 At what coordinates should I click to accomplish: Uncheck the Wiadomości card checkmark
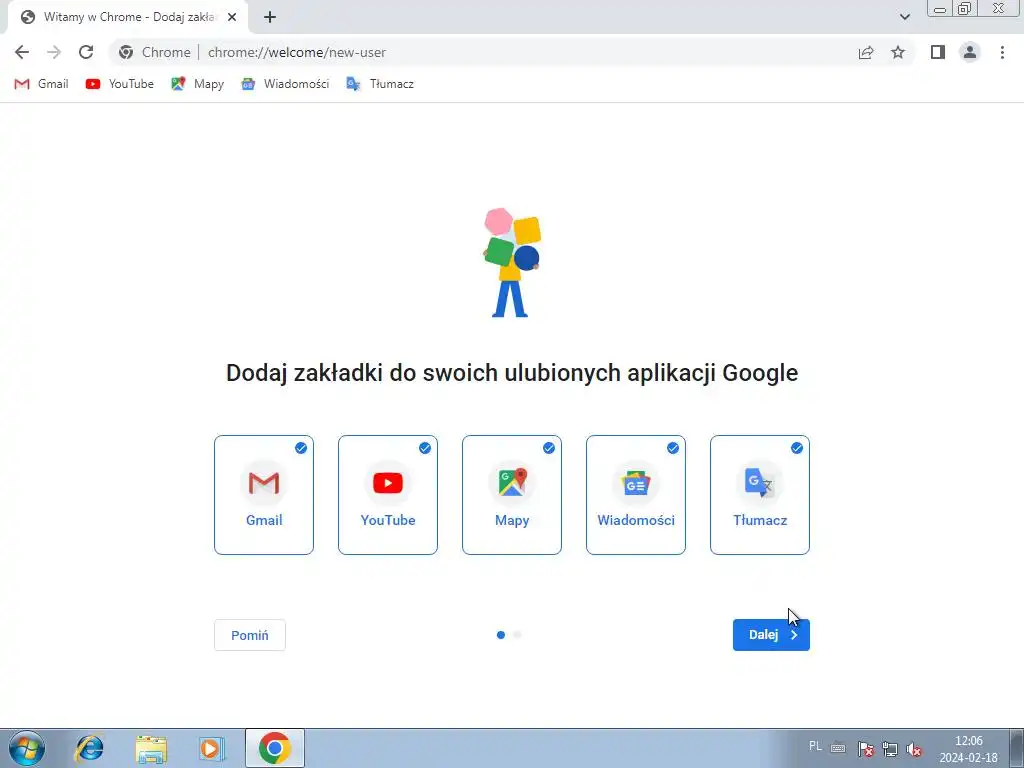tap(673, 448)
